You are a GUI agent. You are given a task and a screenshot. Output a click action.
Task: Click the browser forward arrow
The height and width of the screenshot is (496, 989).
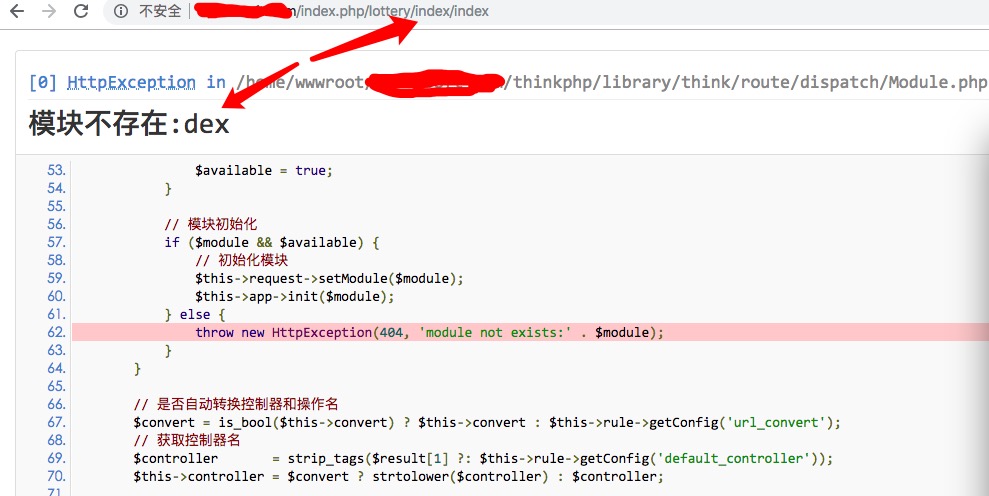pyautogui.click(x=48, y=12)
